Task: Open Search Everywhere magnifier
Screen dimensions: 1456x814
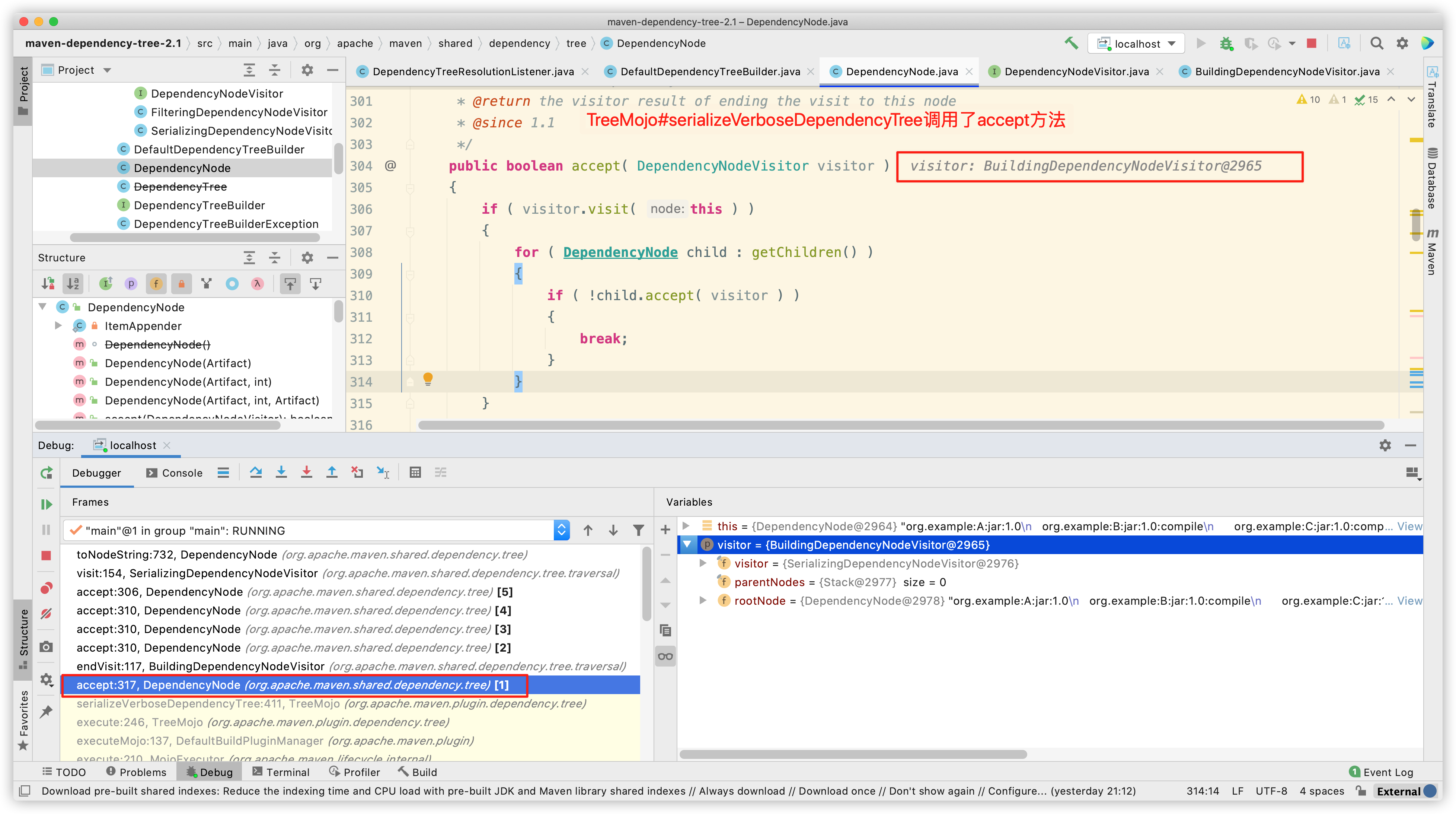Action: [x=1376, y=43]
